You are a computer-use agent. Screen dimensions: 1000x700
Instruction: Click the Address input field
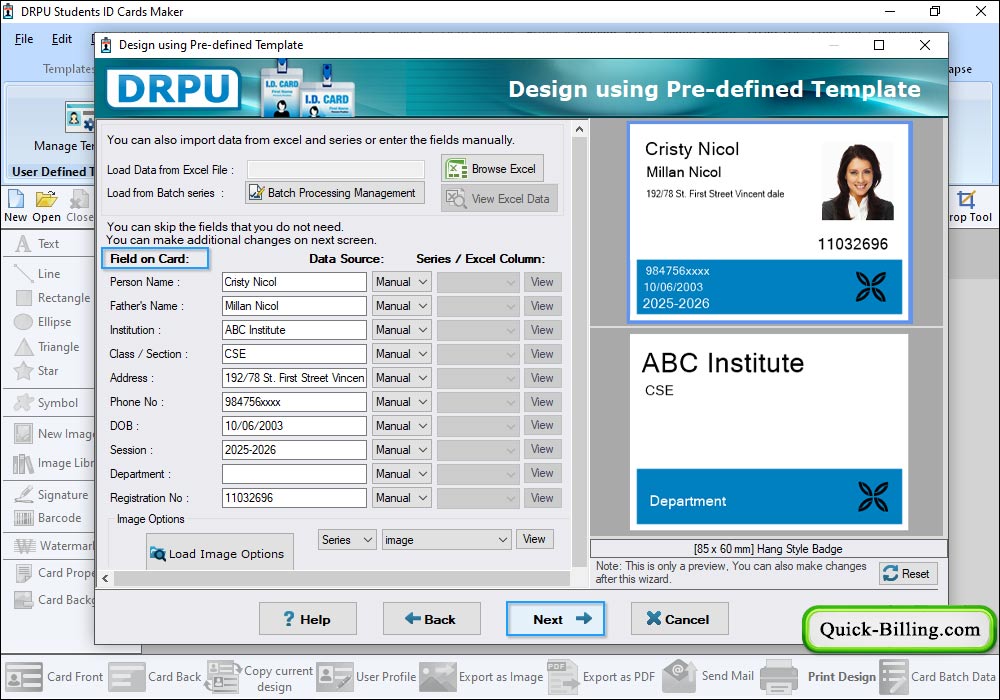pyautogui.click(x=294, y=378)
